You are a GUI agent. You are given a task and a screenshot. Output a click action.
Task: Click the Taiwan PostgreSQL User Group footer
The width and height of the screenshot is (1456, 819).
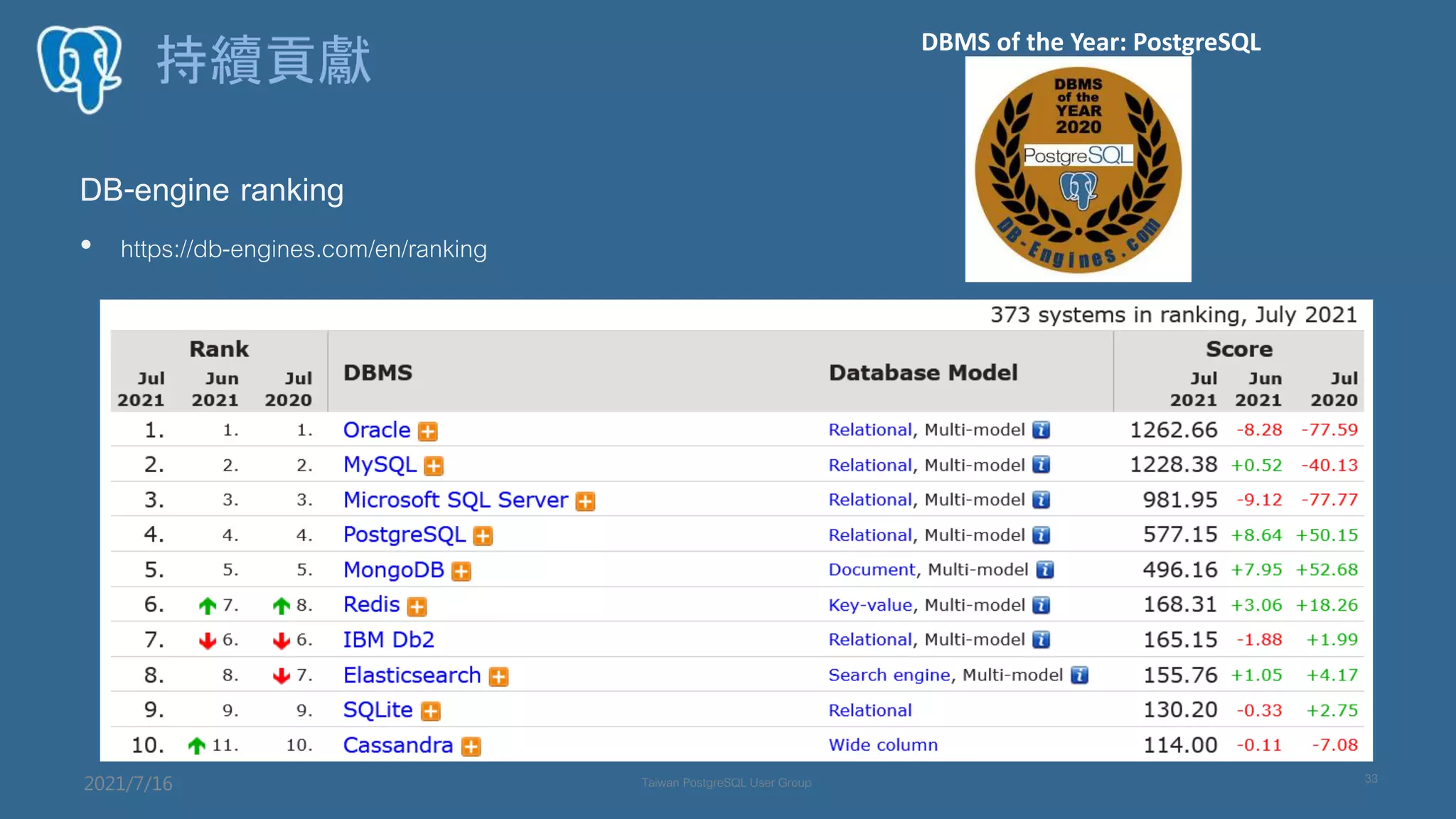click(726, 783)
